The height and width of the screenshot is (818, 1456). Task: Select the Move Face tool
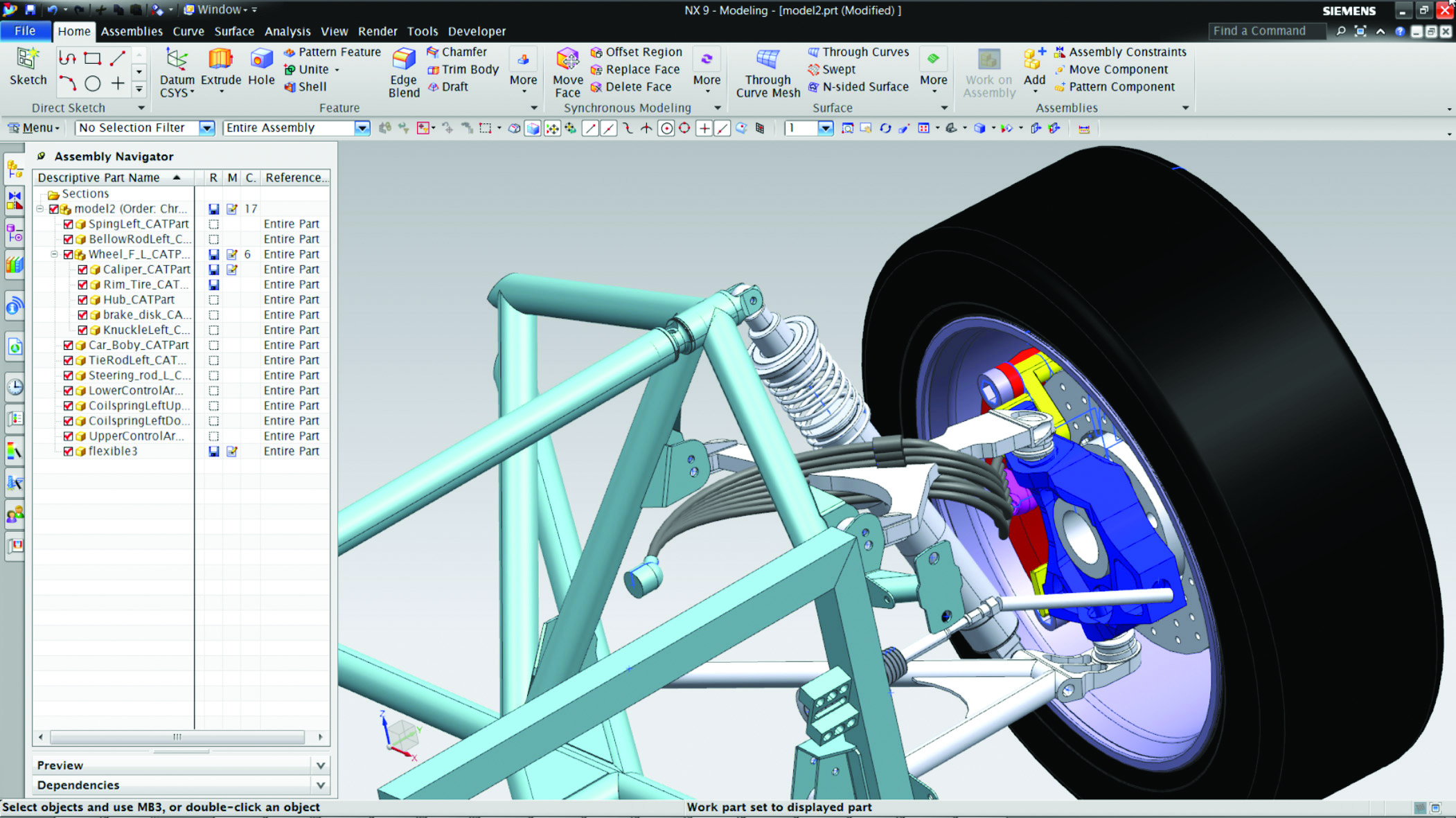567,73
